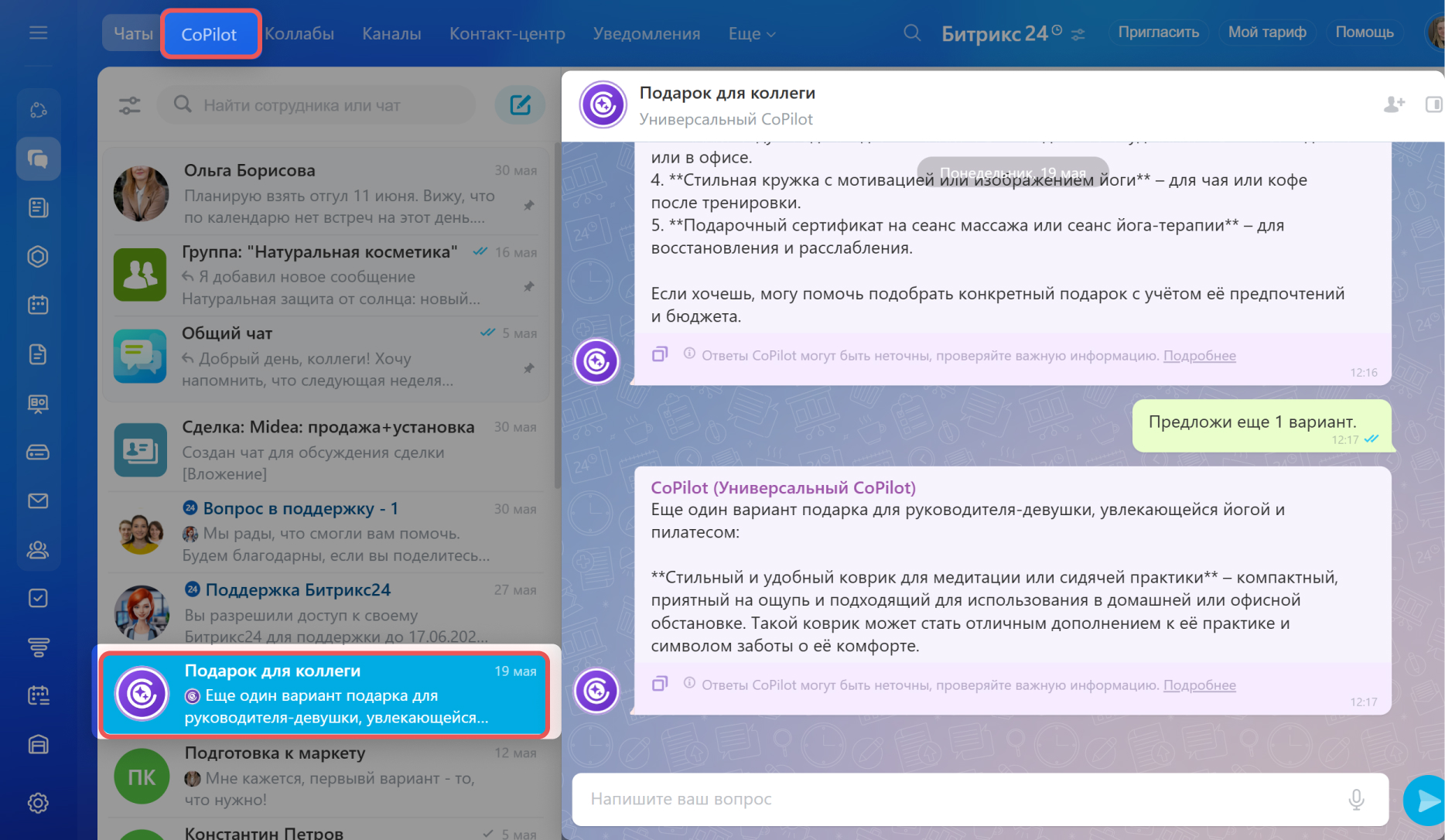Open the online booking calendar icon in the sidebar
Image resolution: width=1445 pixels, height=840 pixels.
(38, 696)
